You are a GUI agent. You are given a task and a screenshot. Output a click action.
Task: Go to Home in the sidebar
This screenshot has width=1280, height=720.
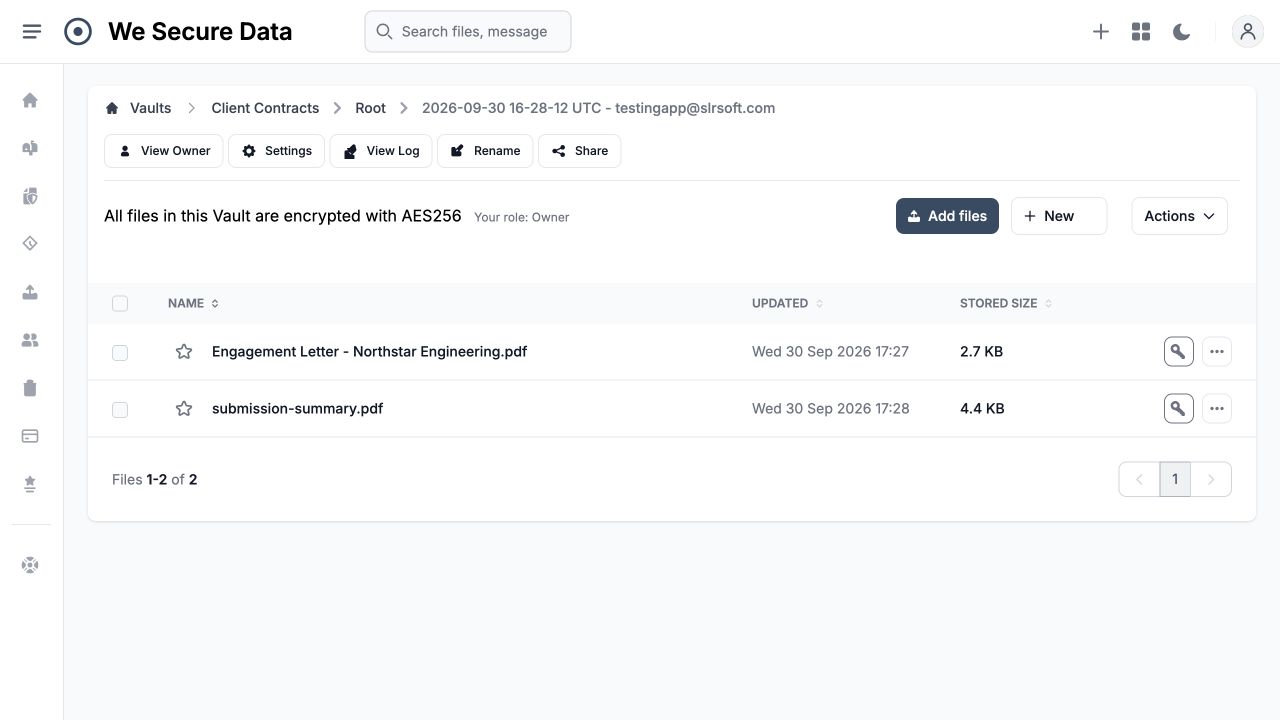(30, 100)
